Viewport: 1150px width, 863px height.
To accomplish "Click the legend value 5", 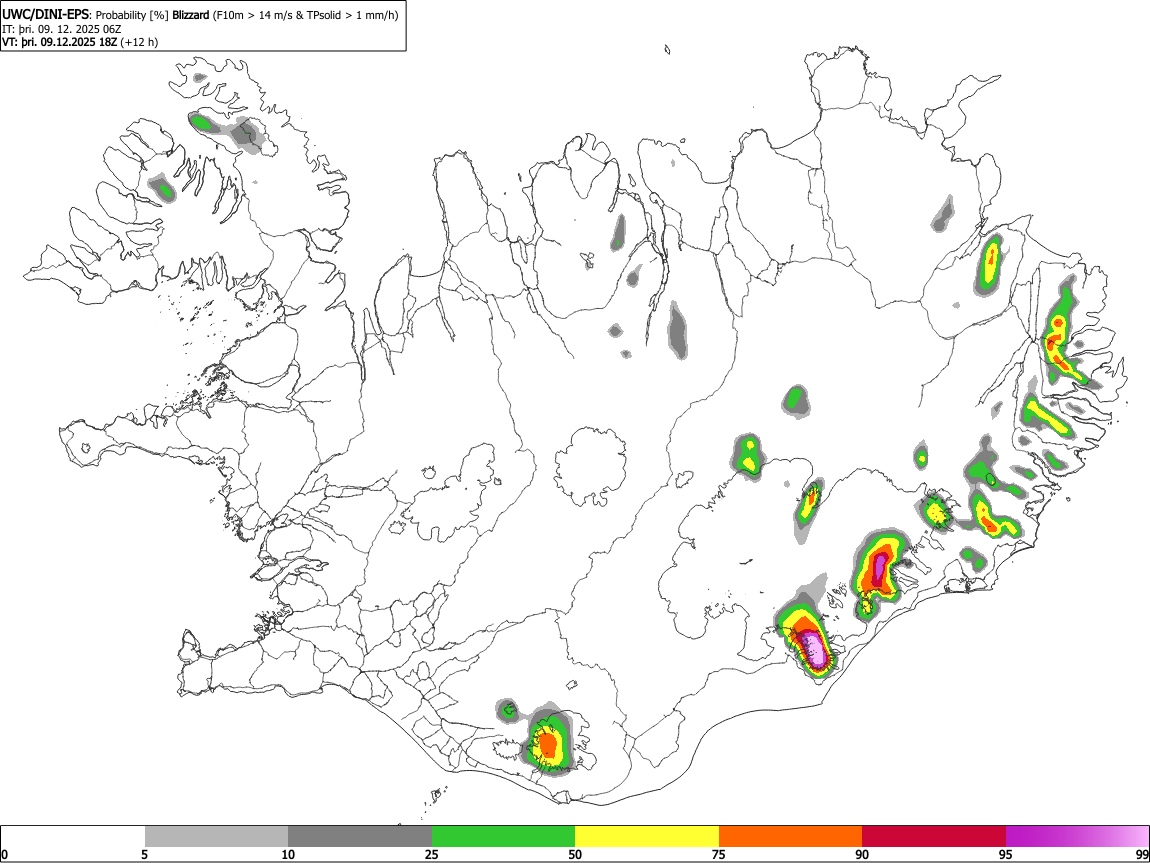I will (145, 854).
